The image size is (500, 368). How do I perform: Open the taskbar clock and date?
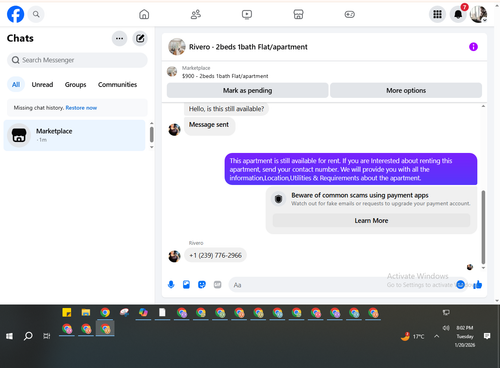(x=465, y=336)
